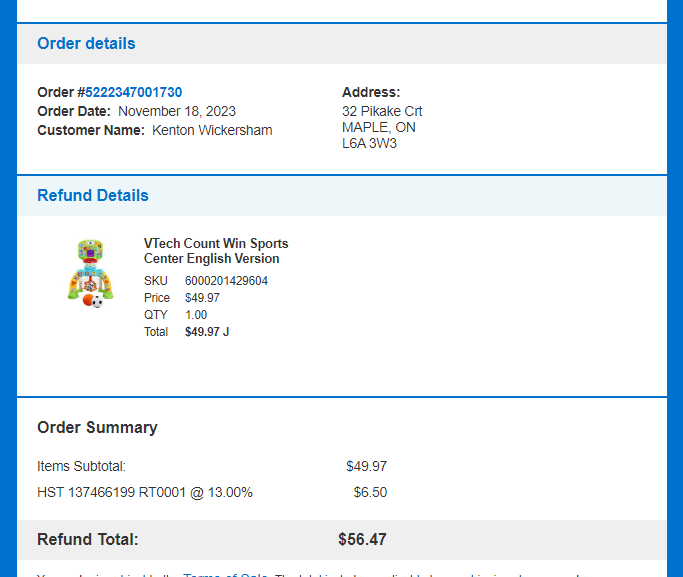Click the order date November 18, 2023
Viewport: 683px width, 577px height.
pos(177,111)
